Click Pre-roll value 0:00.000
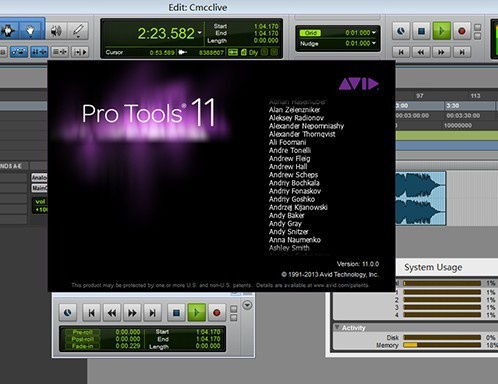This screenshot has width=498, height=384. coord(128,332)
